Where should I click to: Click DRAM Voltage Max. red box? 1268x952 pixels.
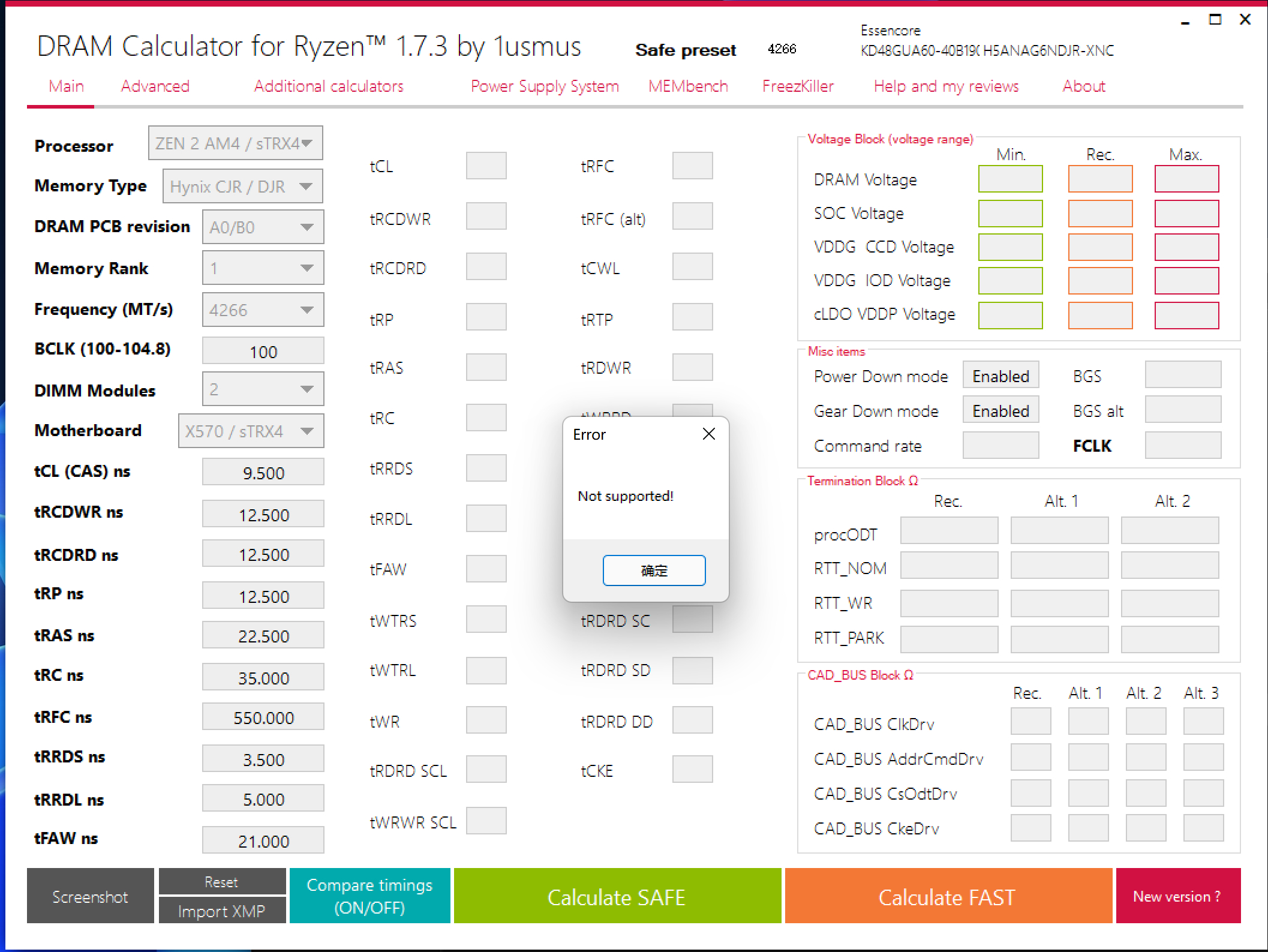1186,179
